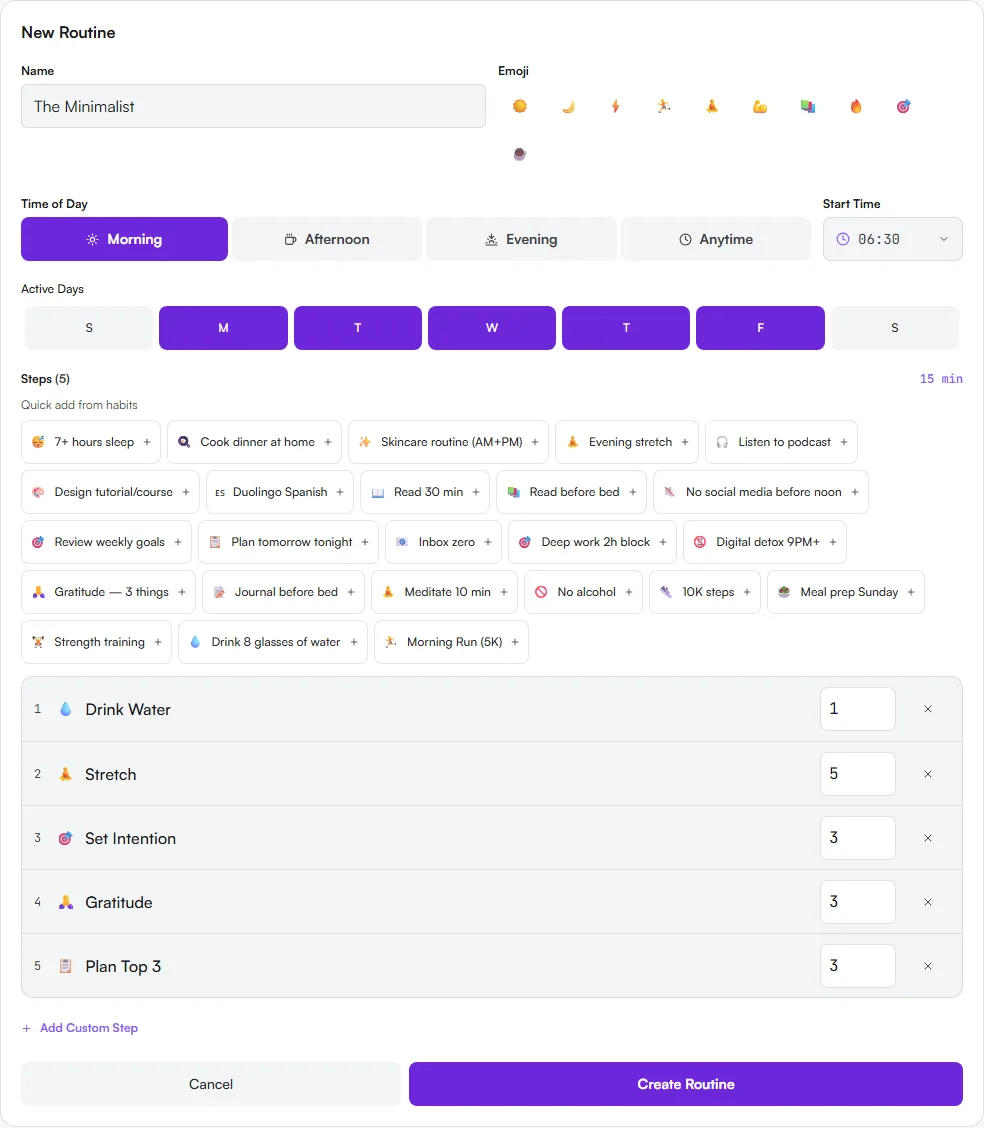Remove the Stretch step

[x=928, y=774]
